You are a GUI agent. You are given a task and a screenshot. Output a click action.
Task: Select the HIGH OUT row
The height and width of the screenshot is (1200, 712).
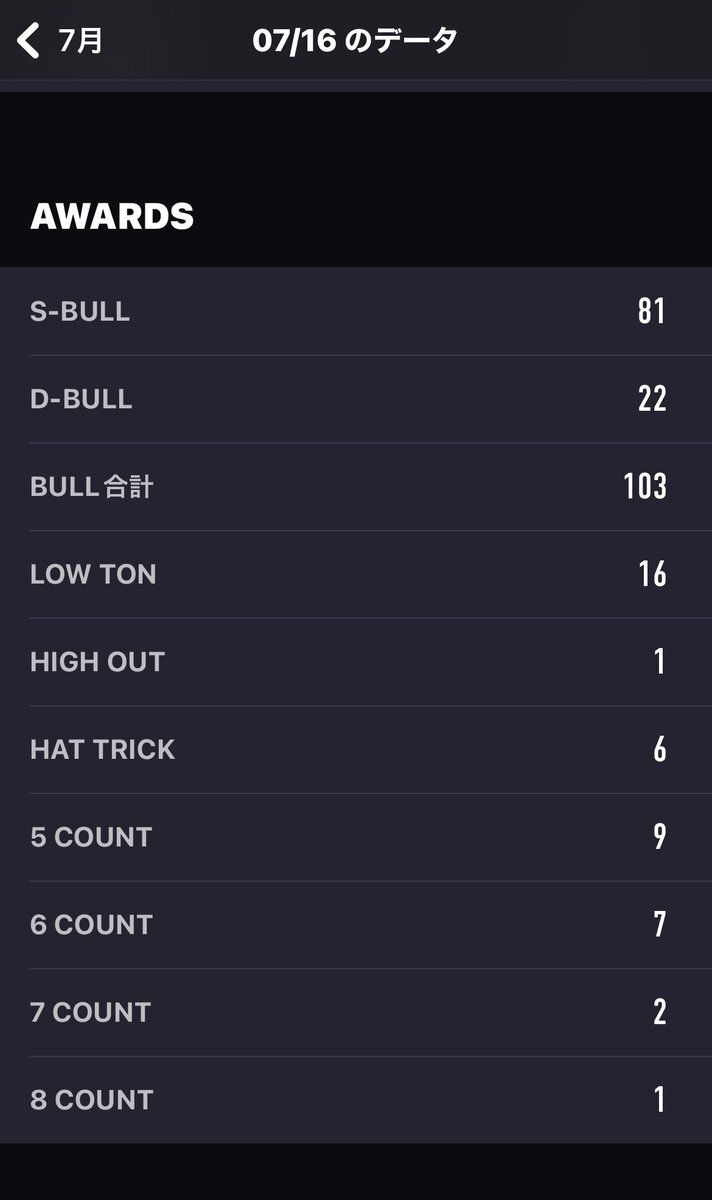click(x=356, y=662)
